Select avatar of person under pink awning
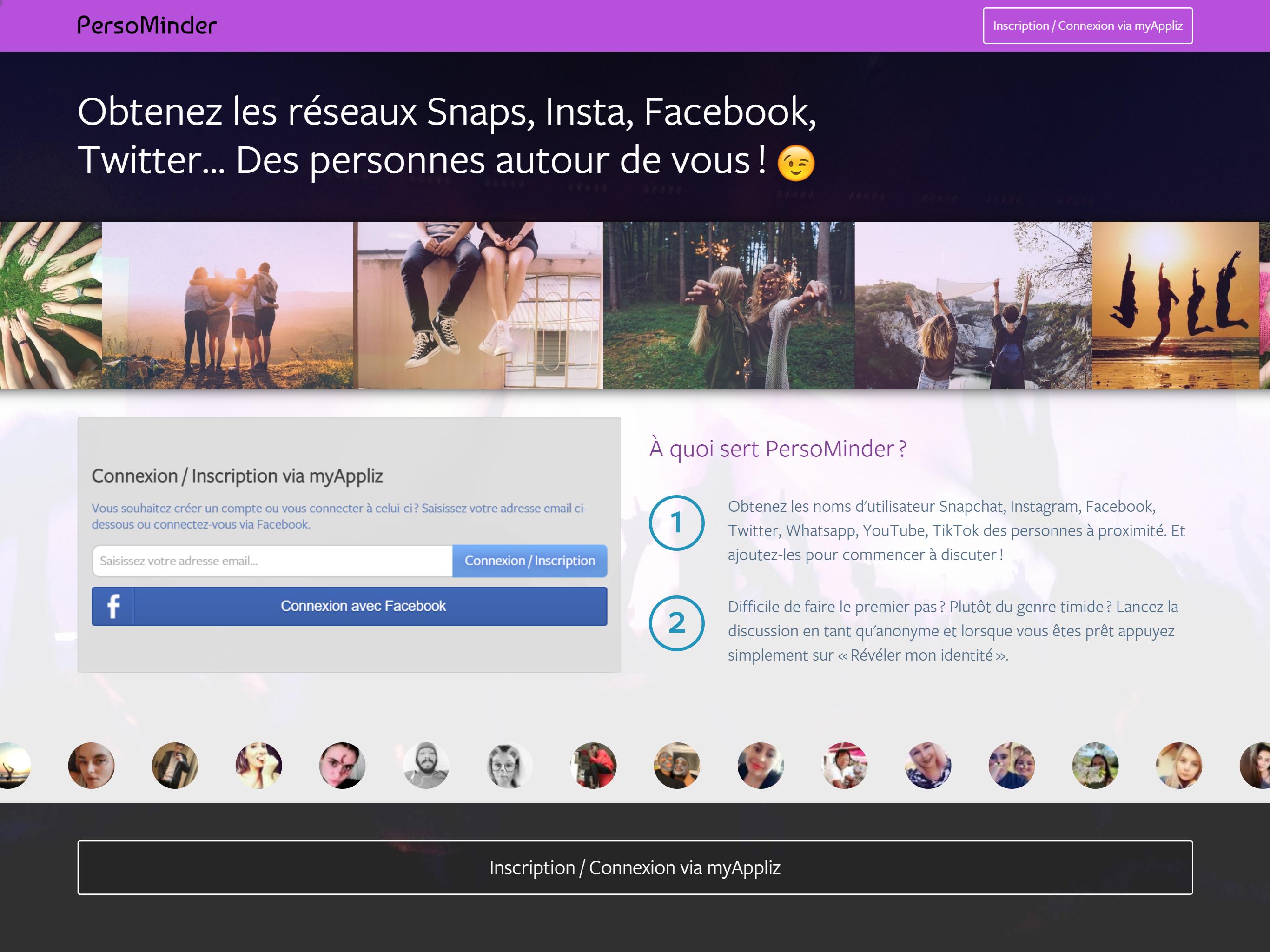1270x952 pixels. 844,766
